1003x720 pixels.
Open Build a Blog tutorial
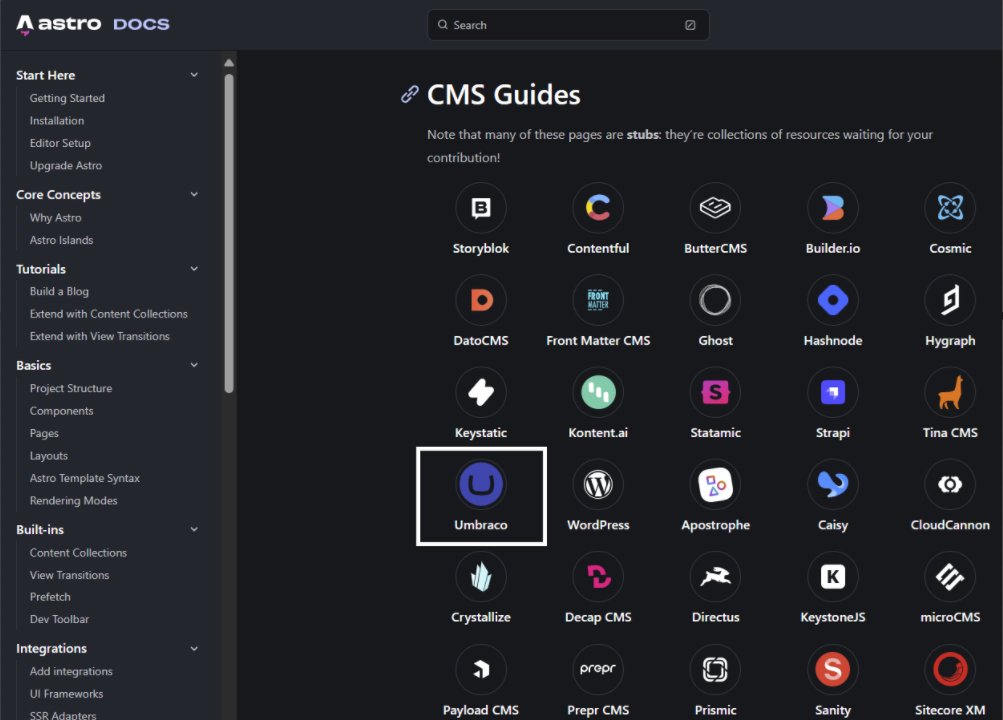59,291
